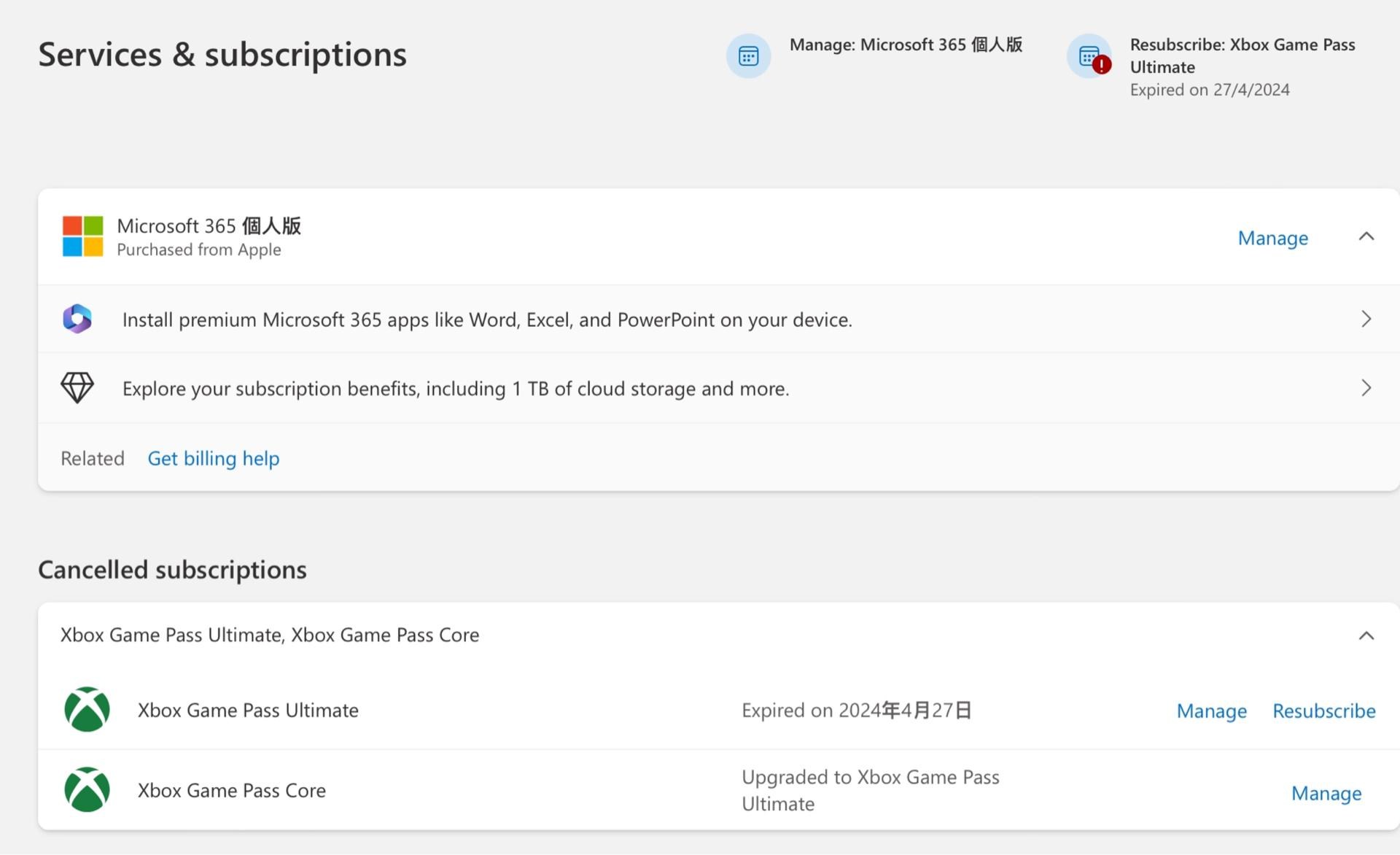Click Resubscribe for Xbox Game Pass Ultimate

click(x=1323, y=711)
